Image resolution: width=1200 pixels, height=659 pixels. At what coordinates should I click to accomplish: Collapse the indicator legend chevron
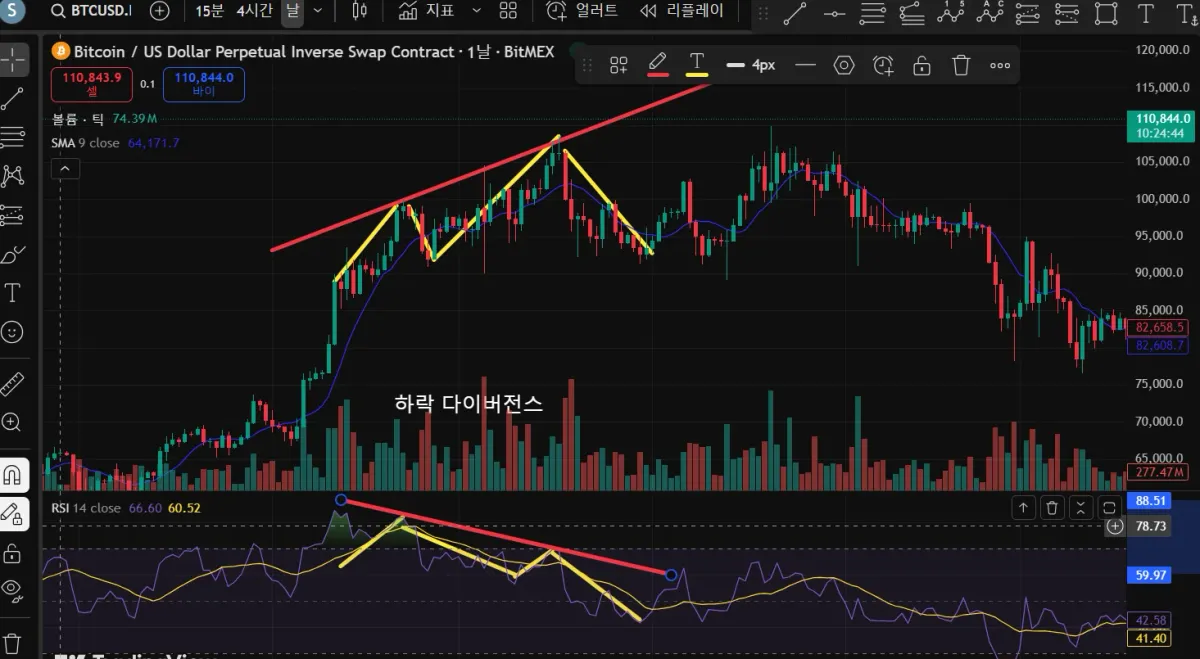(x=65, y=169)
